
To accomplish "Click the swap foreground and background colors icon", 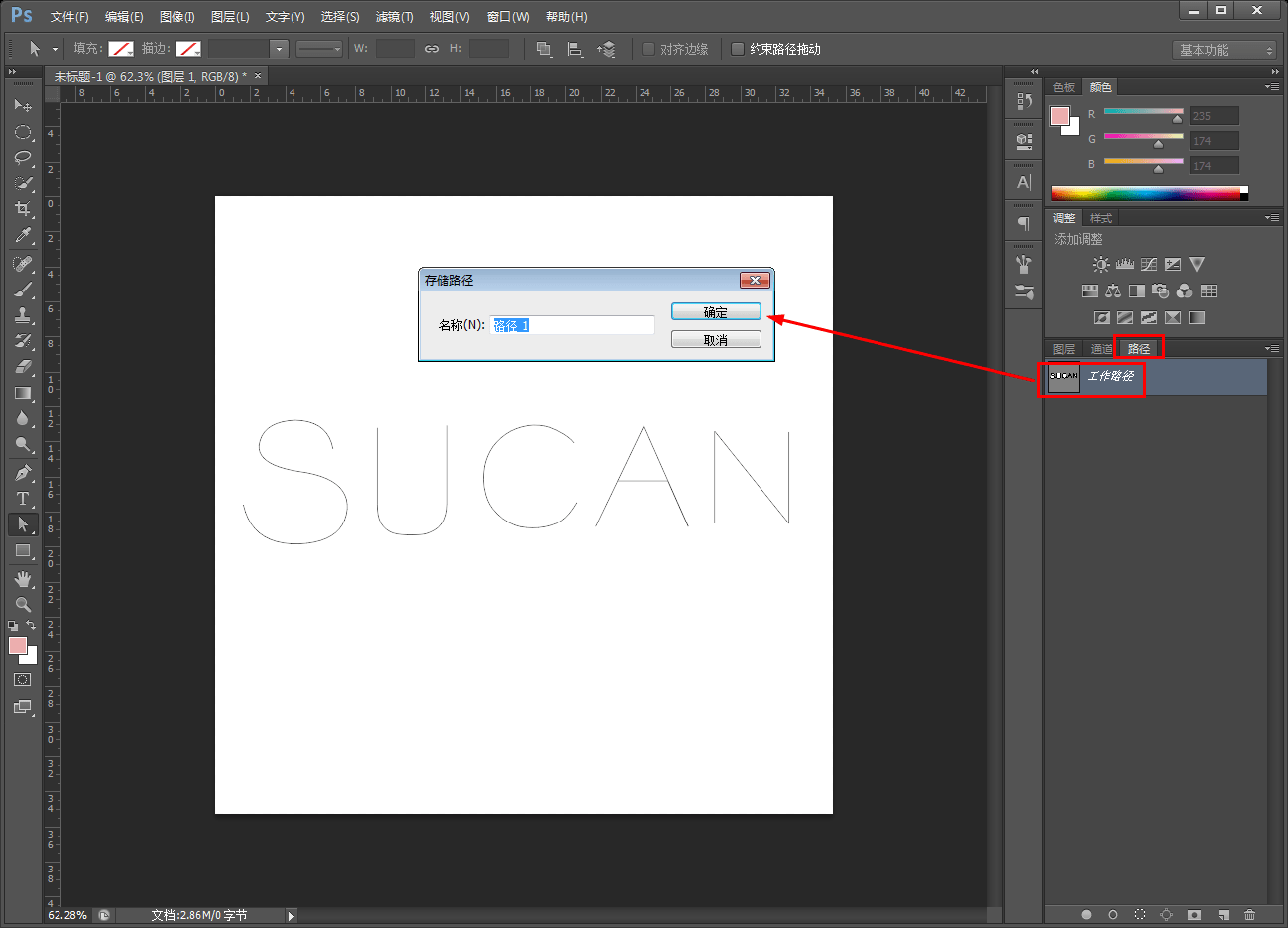I will coord(31,625).
